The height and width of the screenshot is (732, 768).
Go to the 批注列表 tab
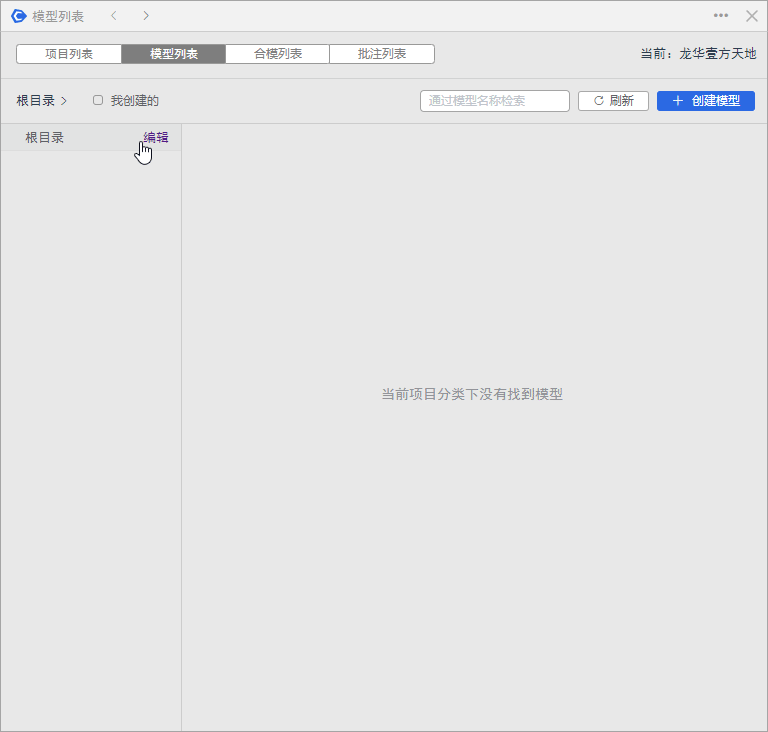click(x=382, y=54)
